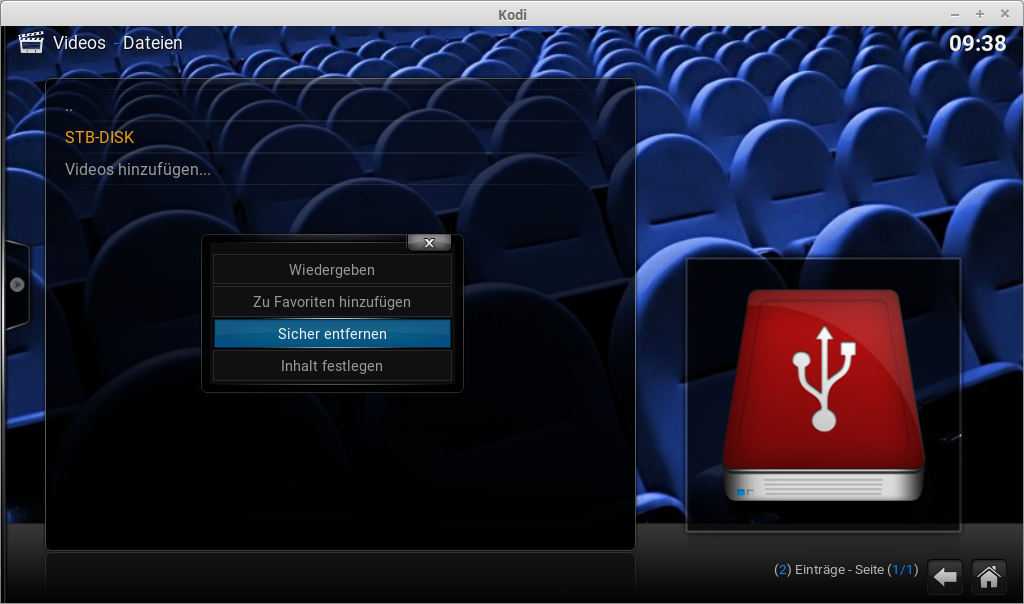Click the red USB drive thumbnail
Viewport: 1024px width, 604px height.
[822, 395]
